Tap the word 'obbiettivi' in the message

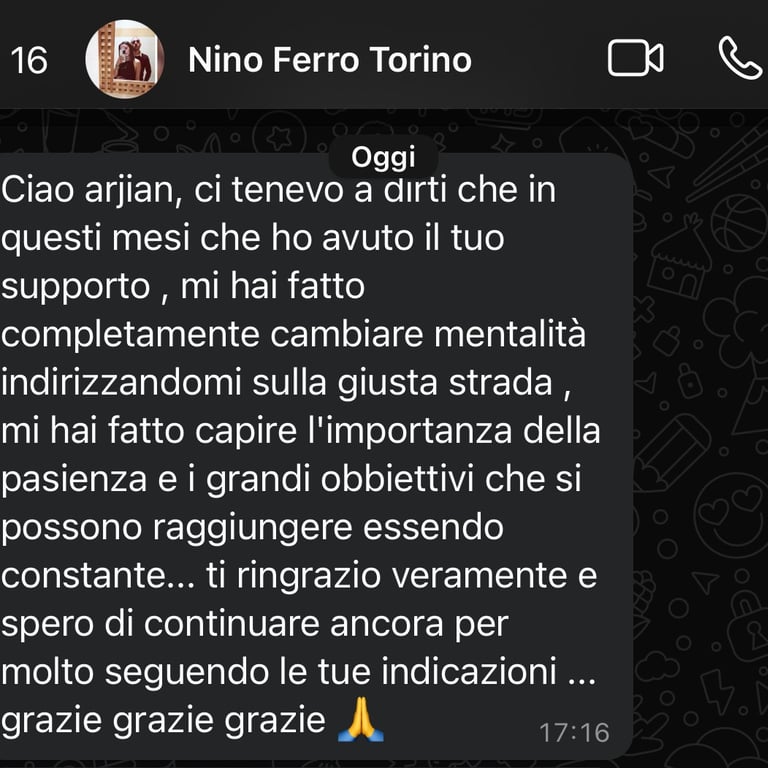point(397,480)
